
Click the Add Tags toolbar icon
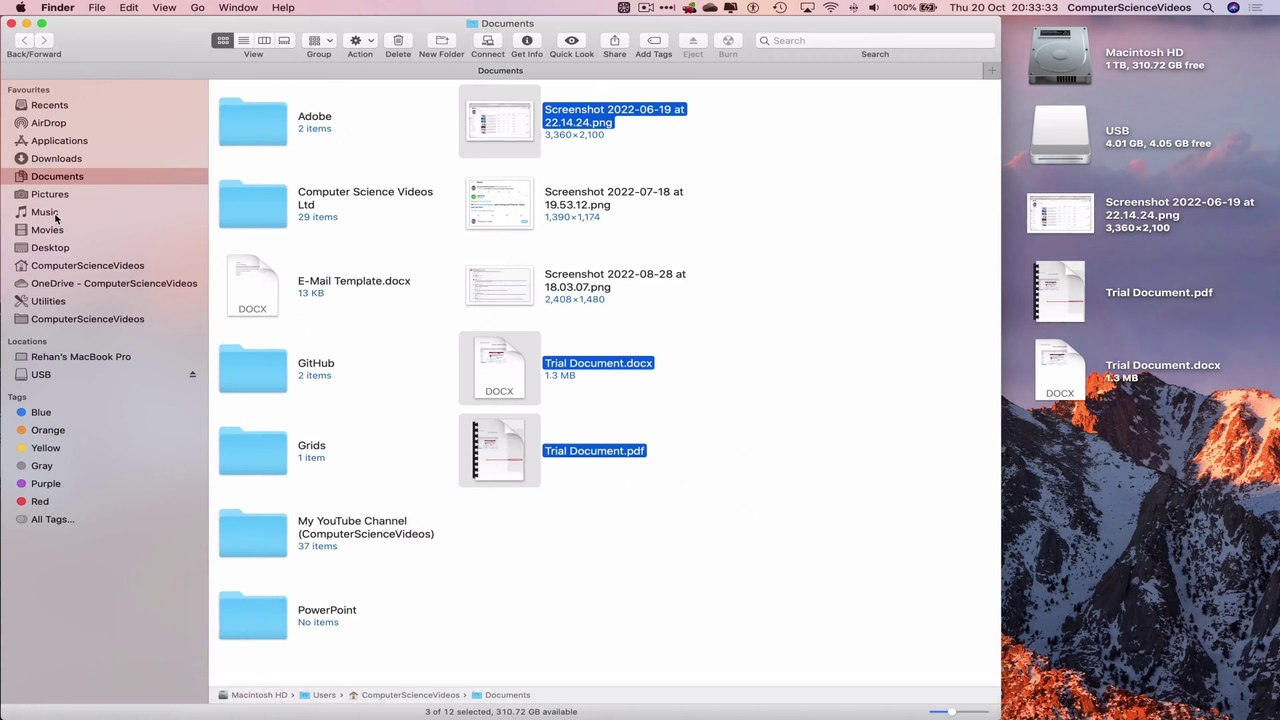pyautogui.click(x=654, y=41)
